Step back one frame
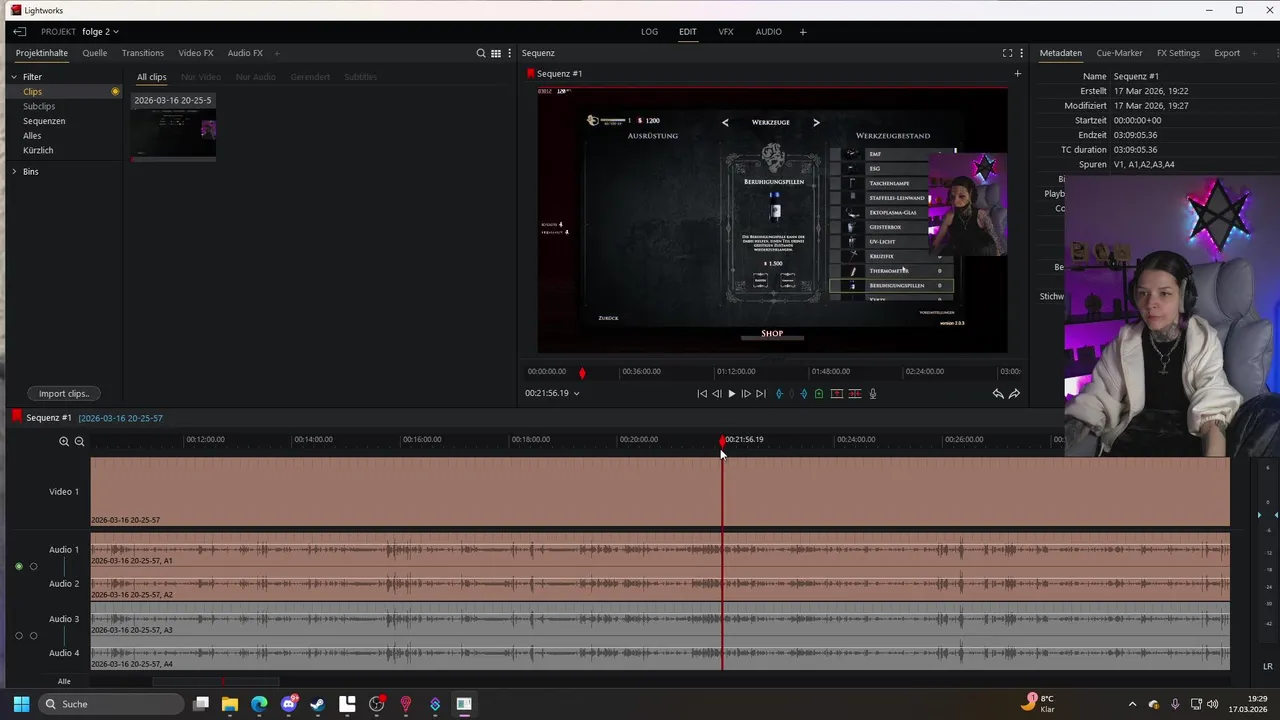 coord(717,394)
